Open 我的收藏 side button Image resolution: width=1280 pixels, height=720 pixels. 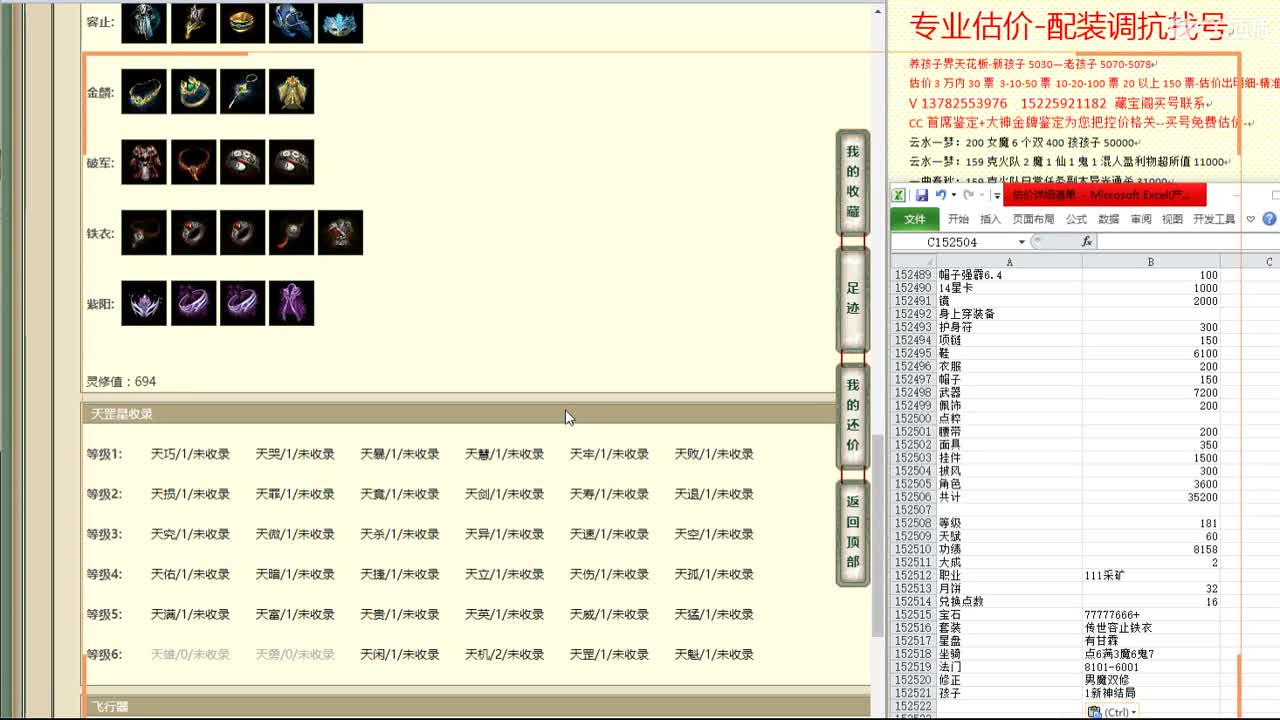pos(853,181)
